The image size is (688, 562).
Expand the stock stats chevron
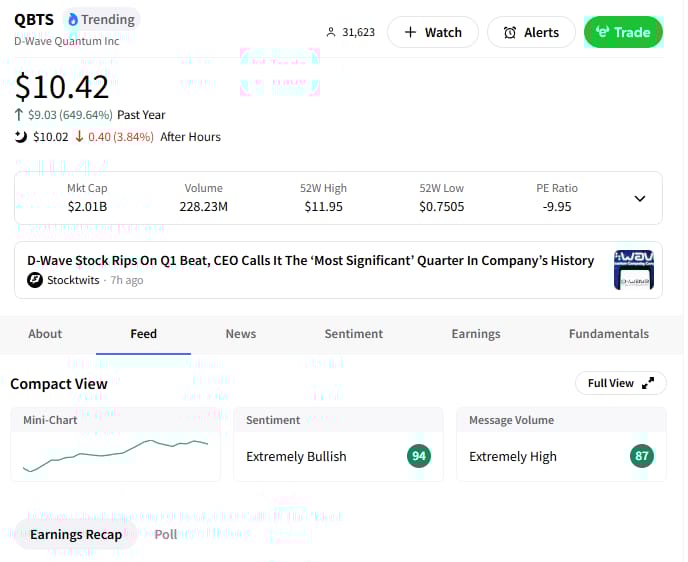[640, 198]
